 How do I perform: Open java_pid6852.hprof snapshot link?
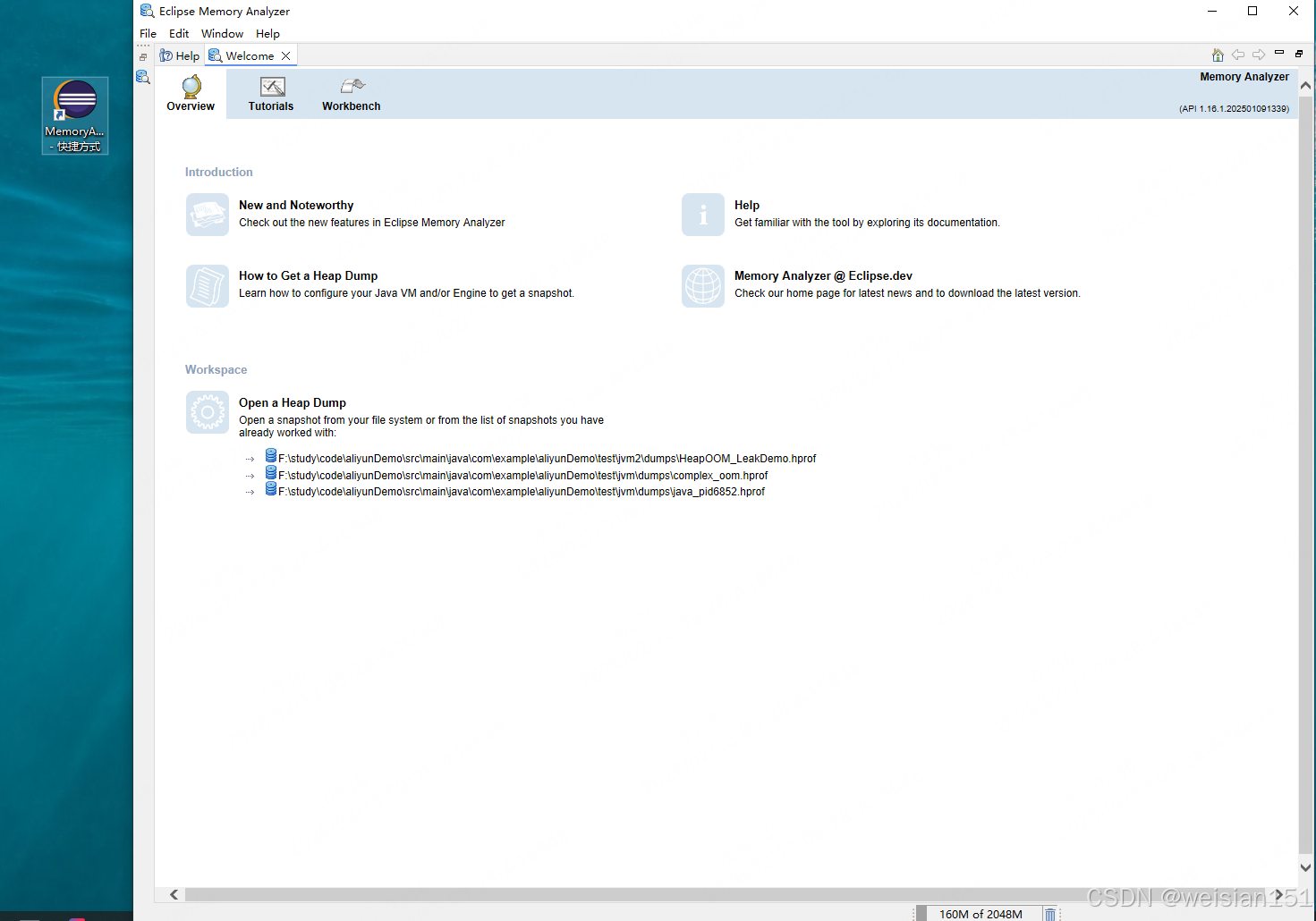click(x=521, y=492)
